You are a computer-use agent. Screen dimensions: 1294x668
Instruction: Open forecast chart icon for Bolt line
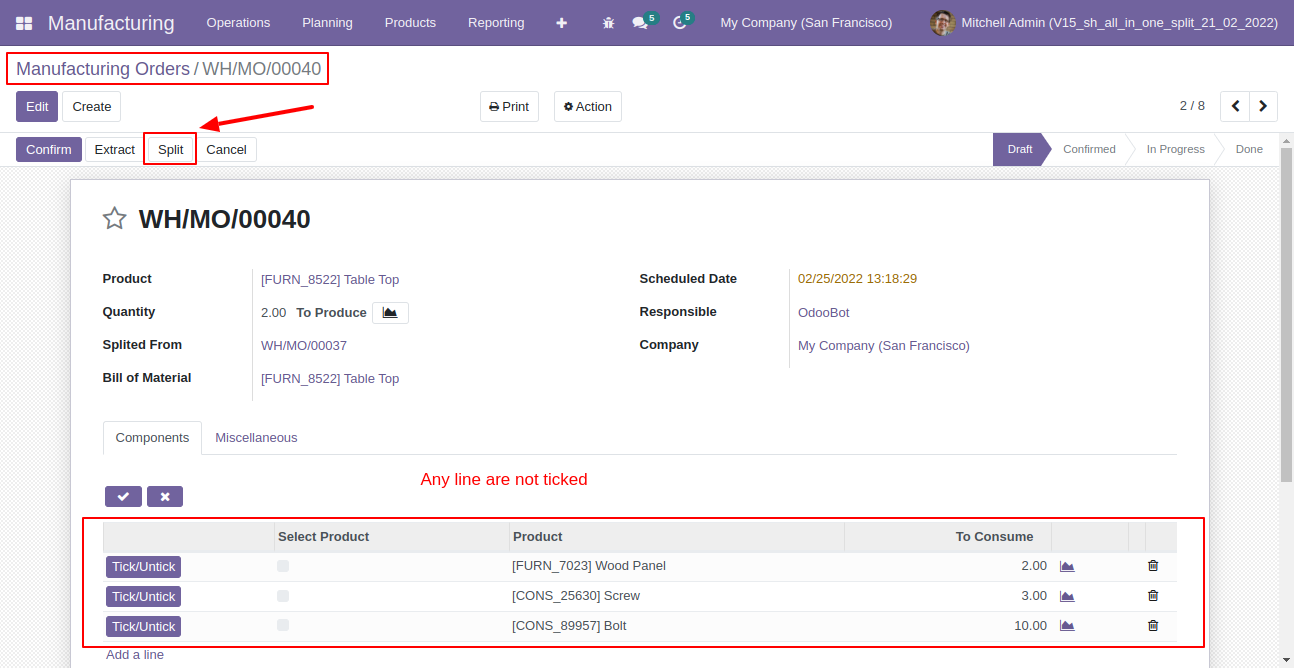click(x=1067, y=626)
